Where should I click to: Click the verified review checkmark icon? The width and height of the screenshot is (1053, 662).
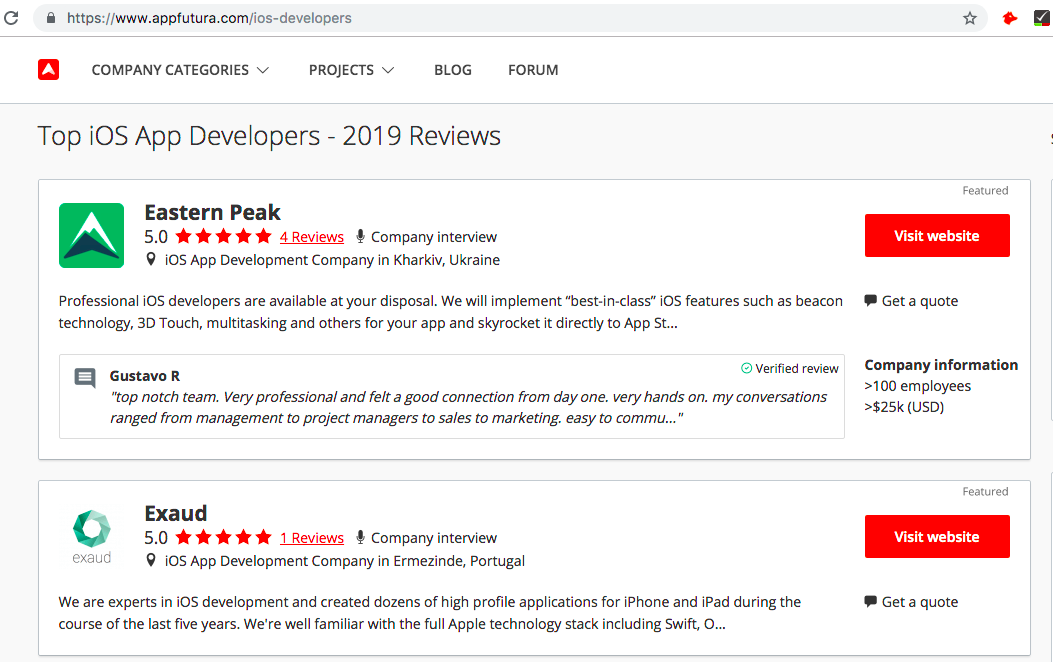point(746,368)
